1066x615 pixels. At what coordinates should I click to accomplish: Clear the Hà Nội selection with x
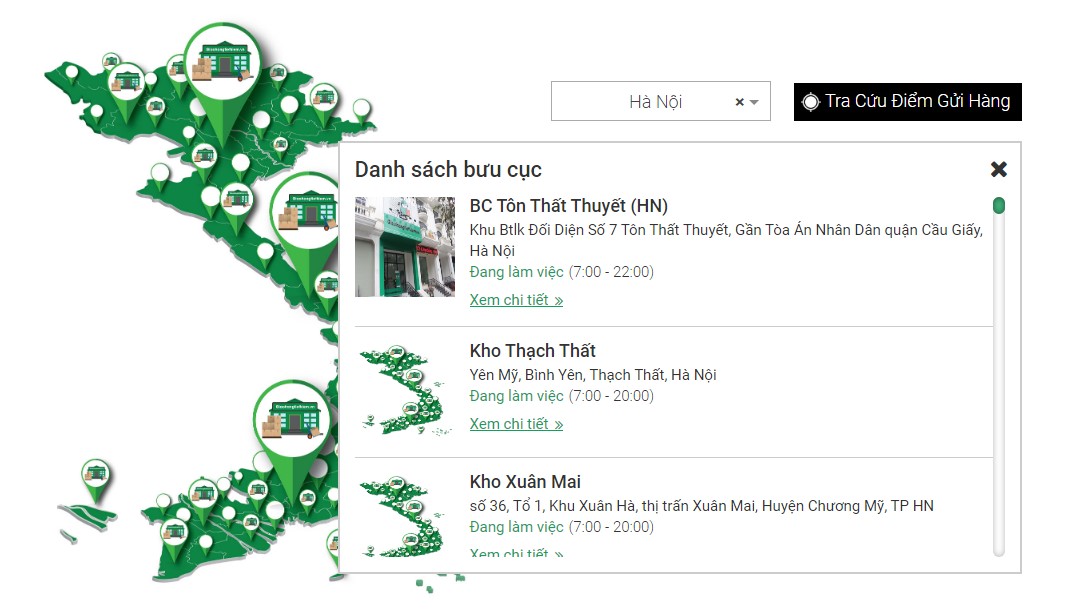[740, 102]
